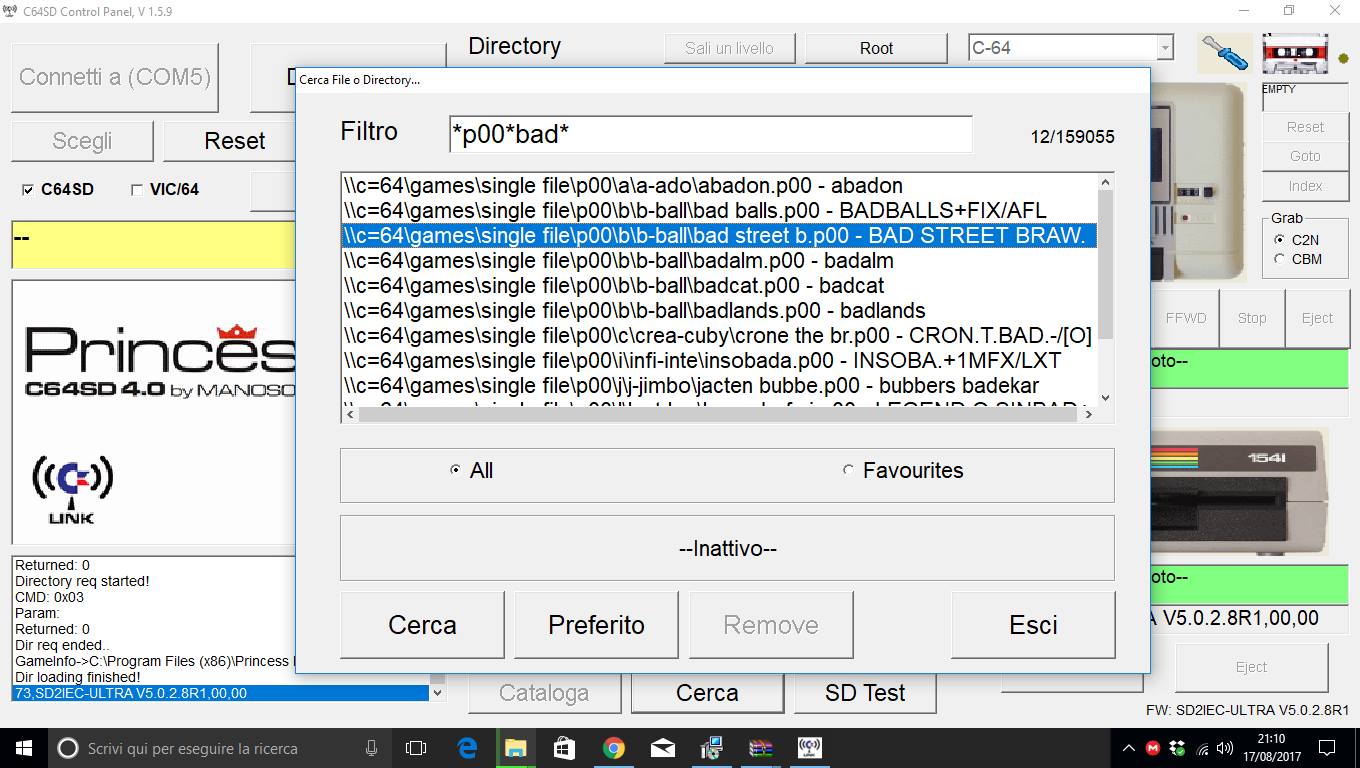The width and height of the screenshot is (1360, 768).
Task: Open the C-64 dropdown list
Action: tap(1164, 48)
